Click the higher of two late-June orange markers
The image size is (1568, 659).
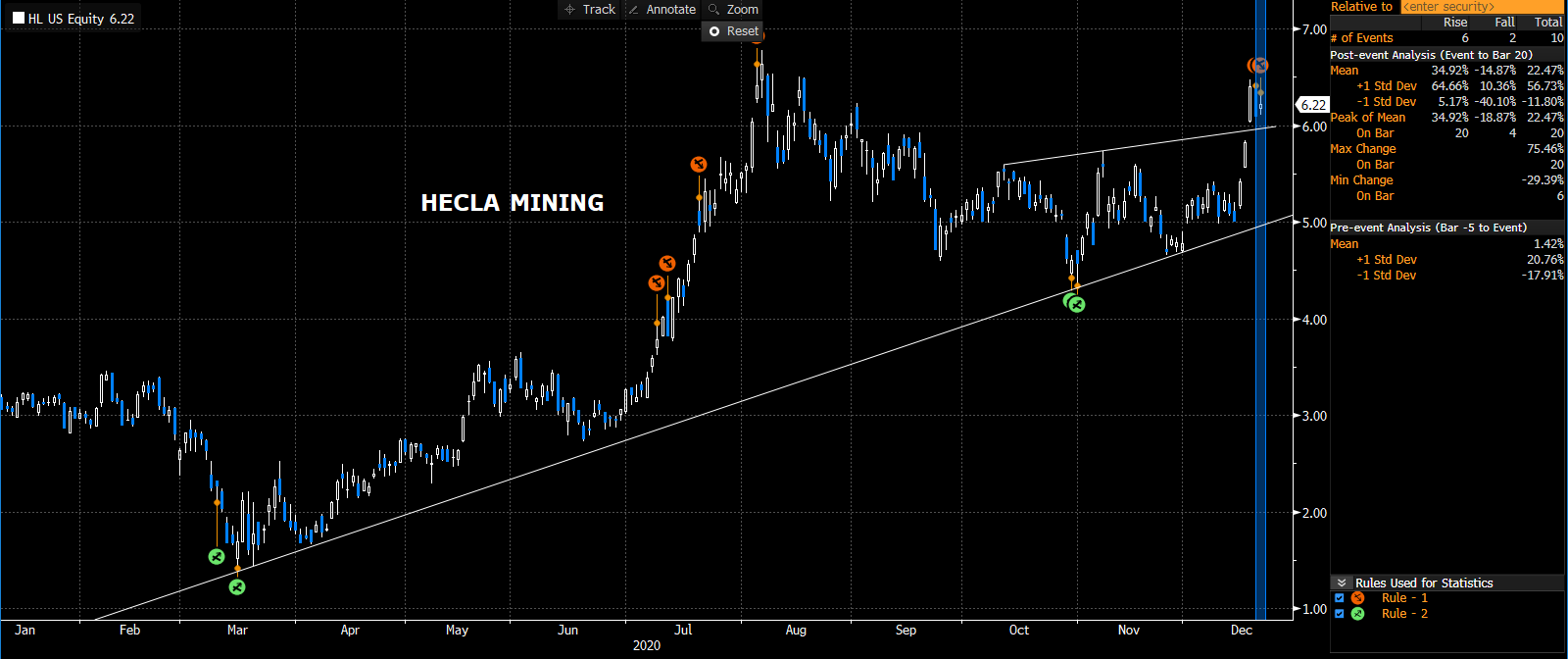tap(667, 263)
